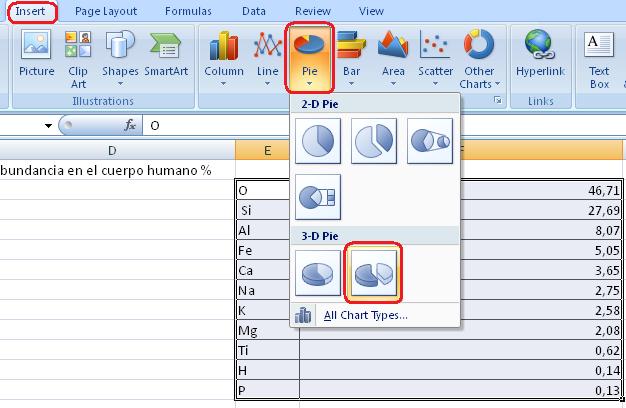Pick the exploded 2-D pie chart
The height and width of the screenshot is (408, 626).
click(374, 141)
